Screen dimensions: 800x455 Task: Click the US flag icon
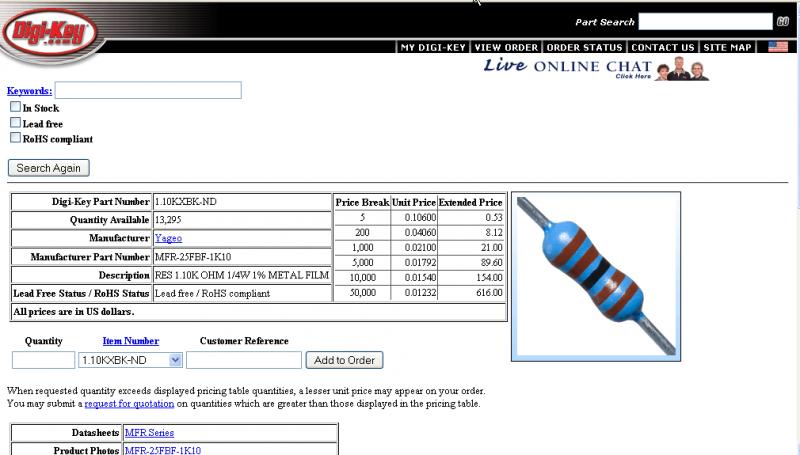777,47
